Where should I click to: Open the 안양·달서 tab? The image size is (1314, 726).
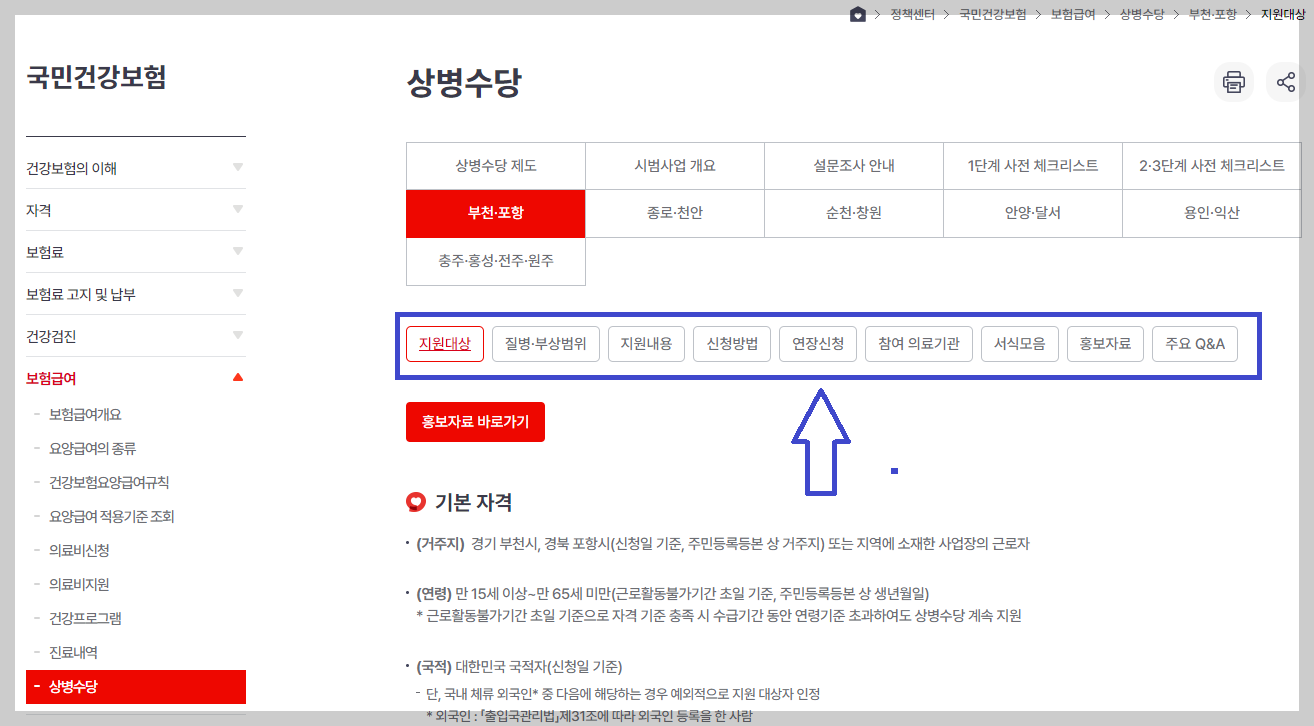pyautogui.click(x=1032, y=213)
